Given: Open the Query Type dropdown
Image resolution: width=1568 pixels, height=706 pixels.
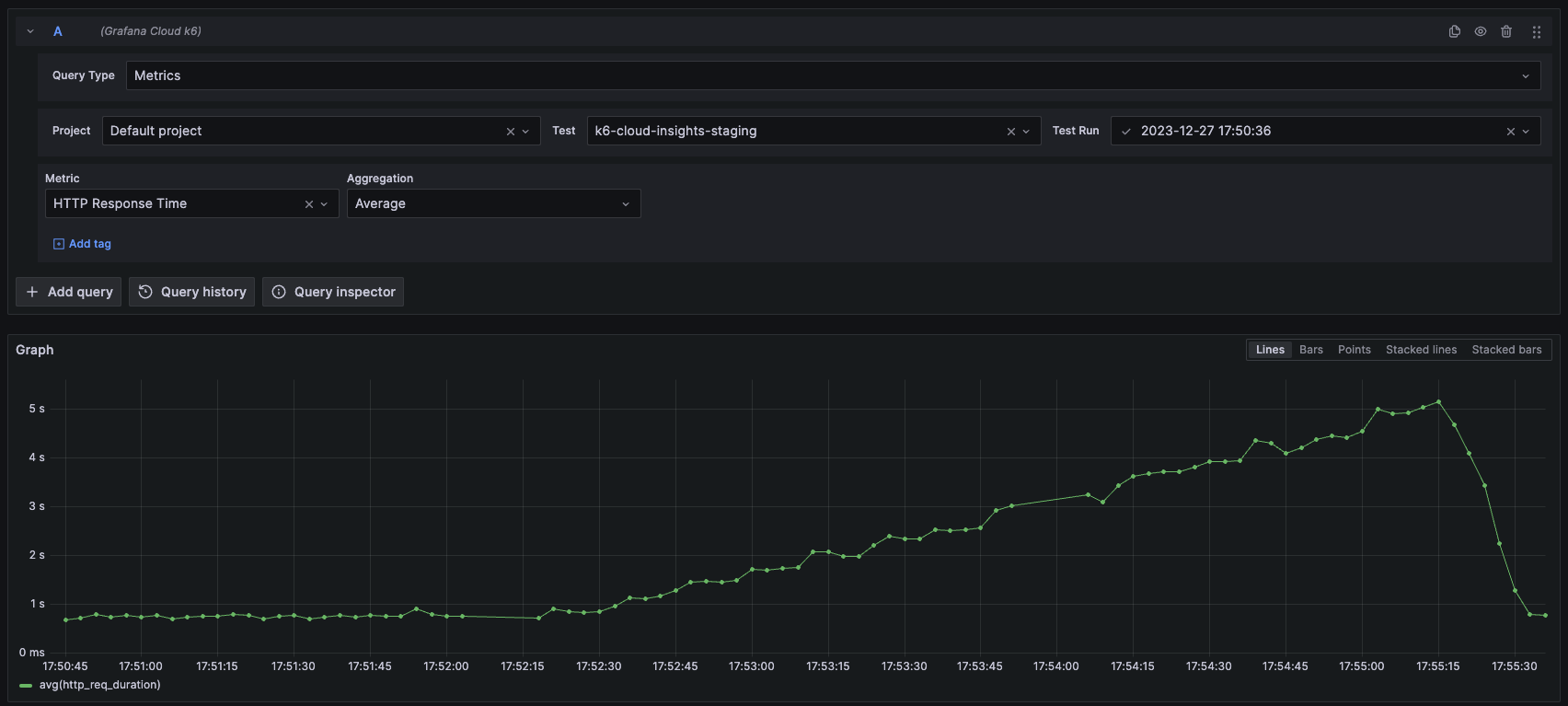Looking at the screenshot, I should coord(1525,76).
